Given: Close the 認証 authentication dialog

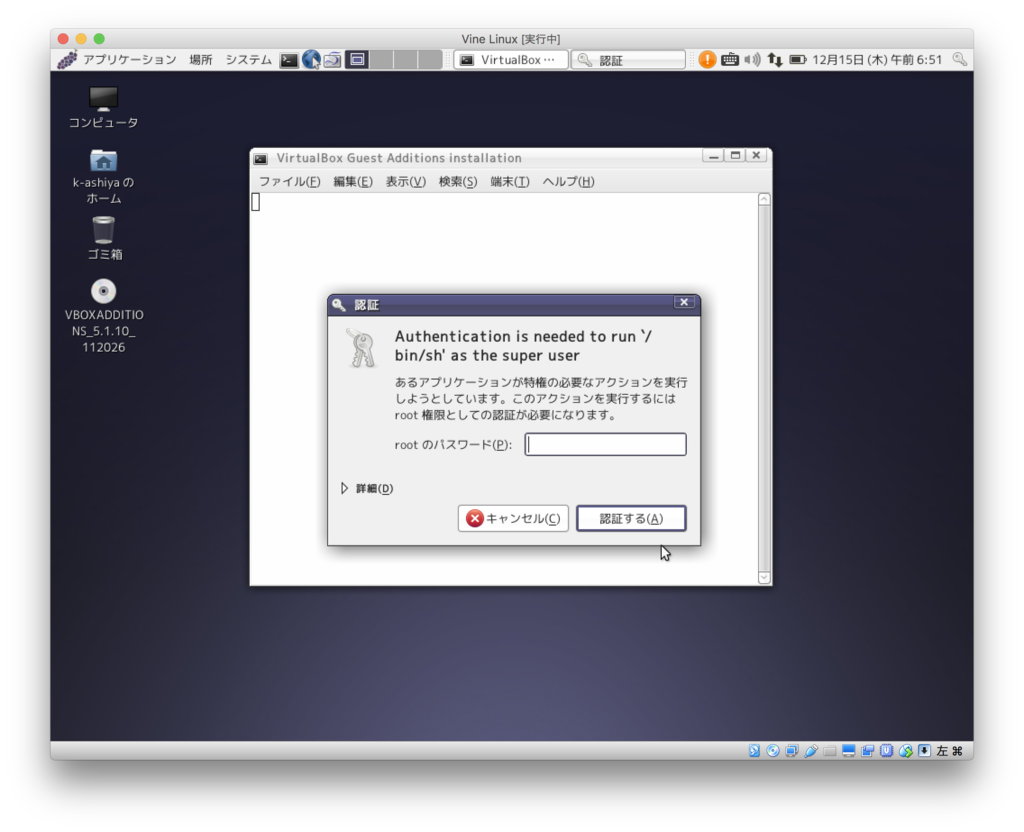Looking at the screenshot, I should [x=684, y=302].
